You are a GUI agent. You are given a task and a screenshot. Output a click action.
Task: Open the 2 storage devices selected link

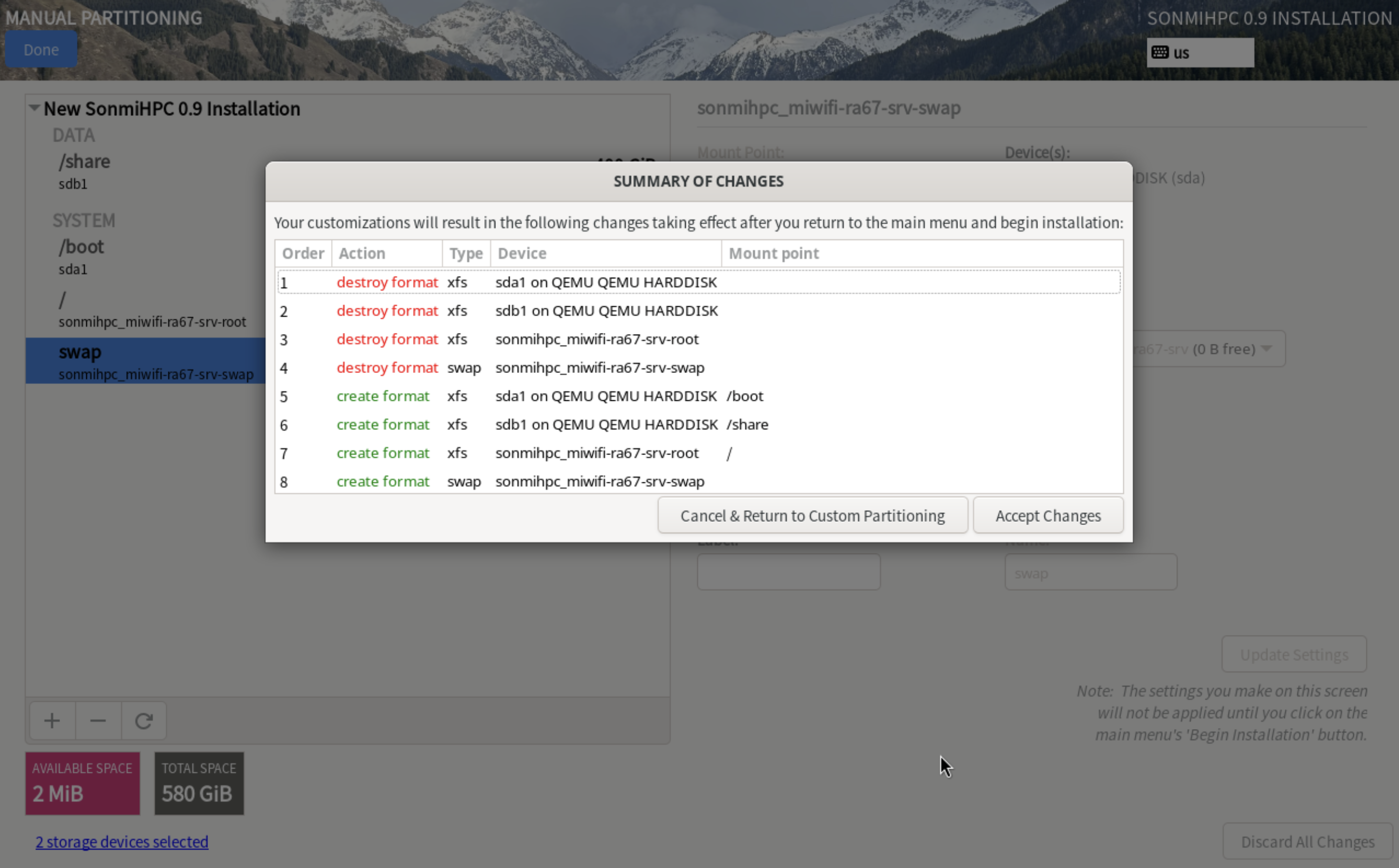[122, 842]
